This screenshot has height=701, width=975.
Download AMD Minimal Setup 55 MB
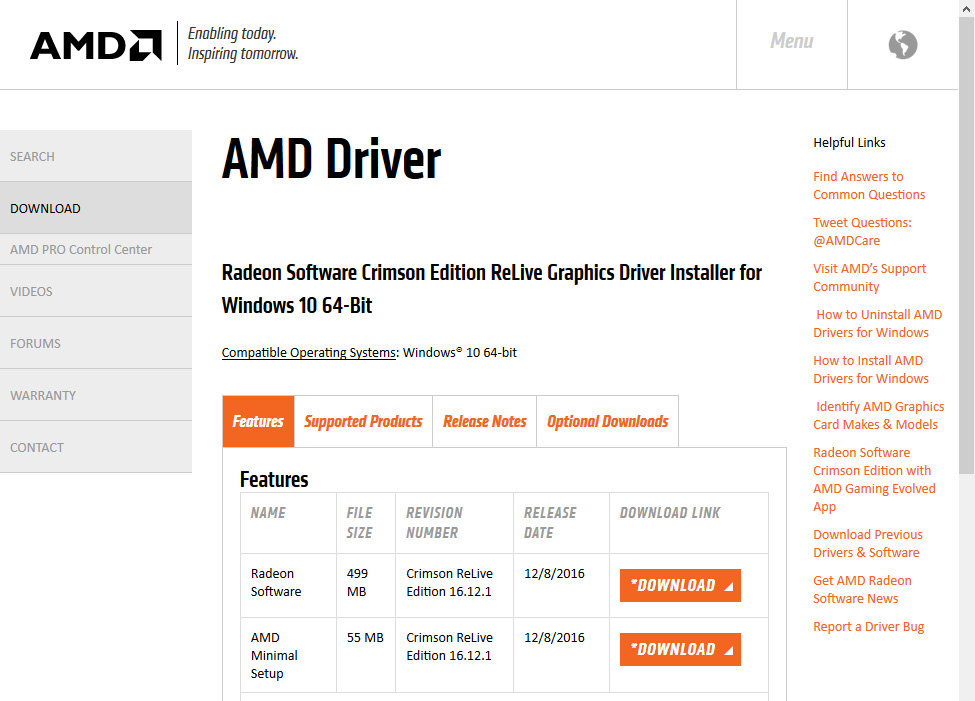tap(680, 650)
